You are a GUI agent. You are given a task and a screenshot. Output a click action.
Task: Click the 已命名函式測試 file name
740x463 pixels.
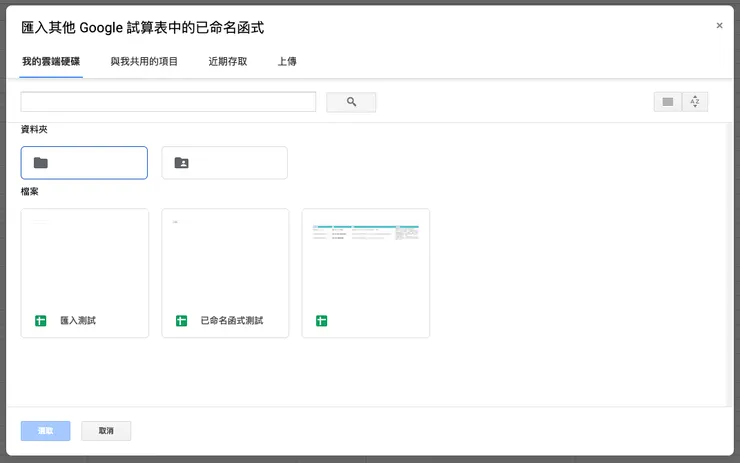232,321
